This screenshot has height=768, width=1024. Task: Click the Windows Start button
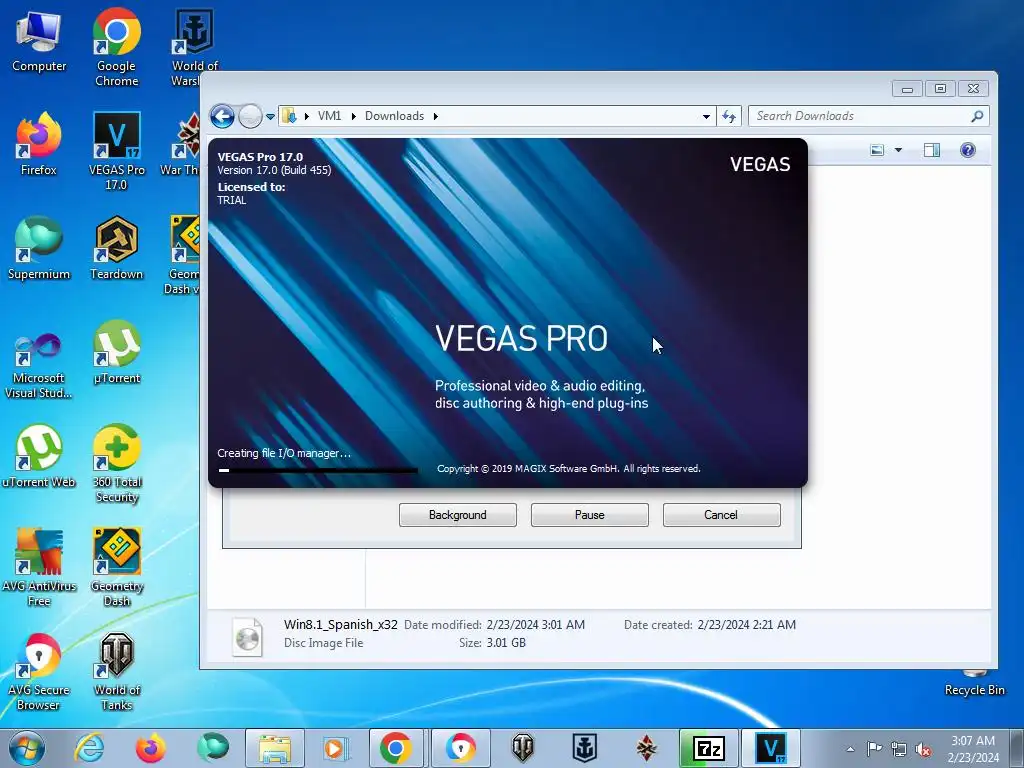[27, 748]
